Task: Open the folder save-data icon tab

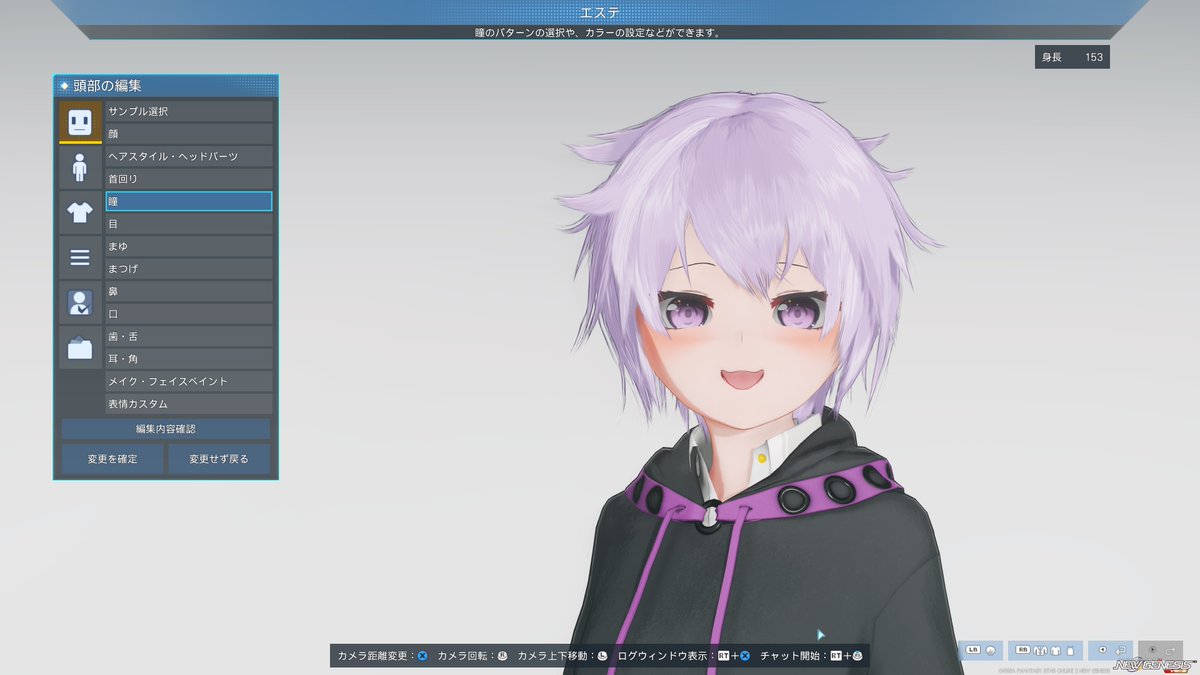Action: [80, 347]
